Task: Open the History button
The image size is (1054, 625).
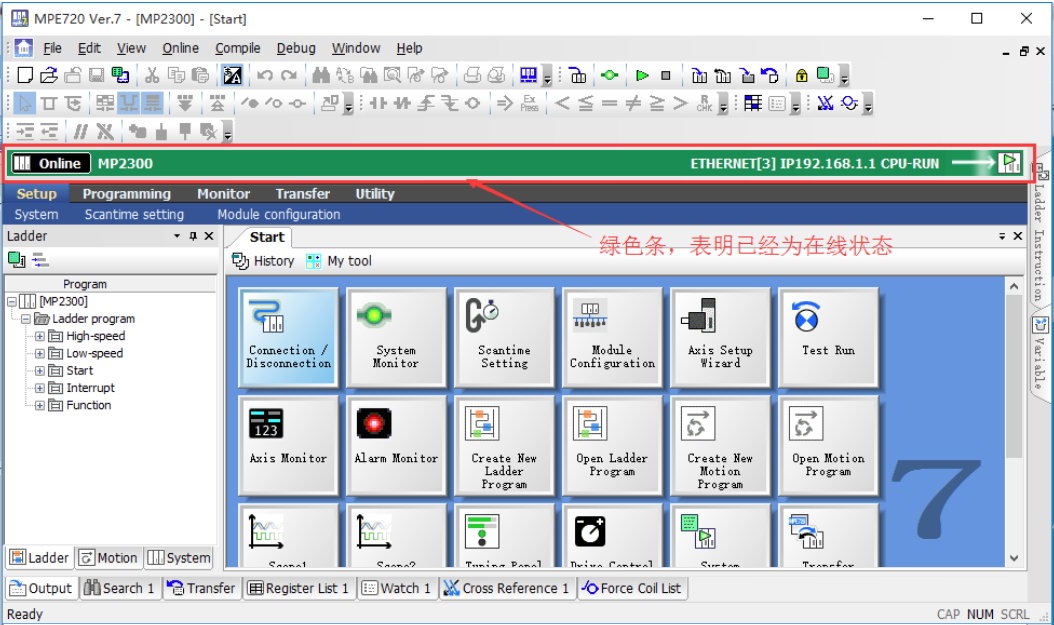Action: point(263,261)
